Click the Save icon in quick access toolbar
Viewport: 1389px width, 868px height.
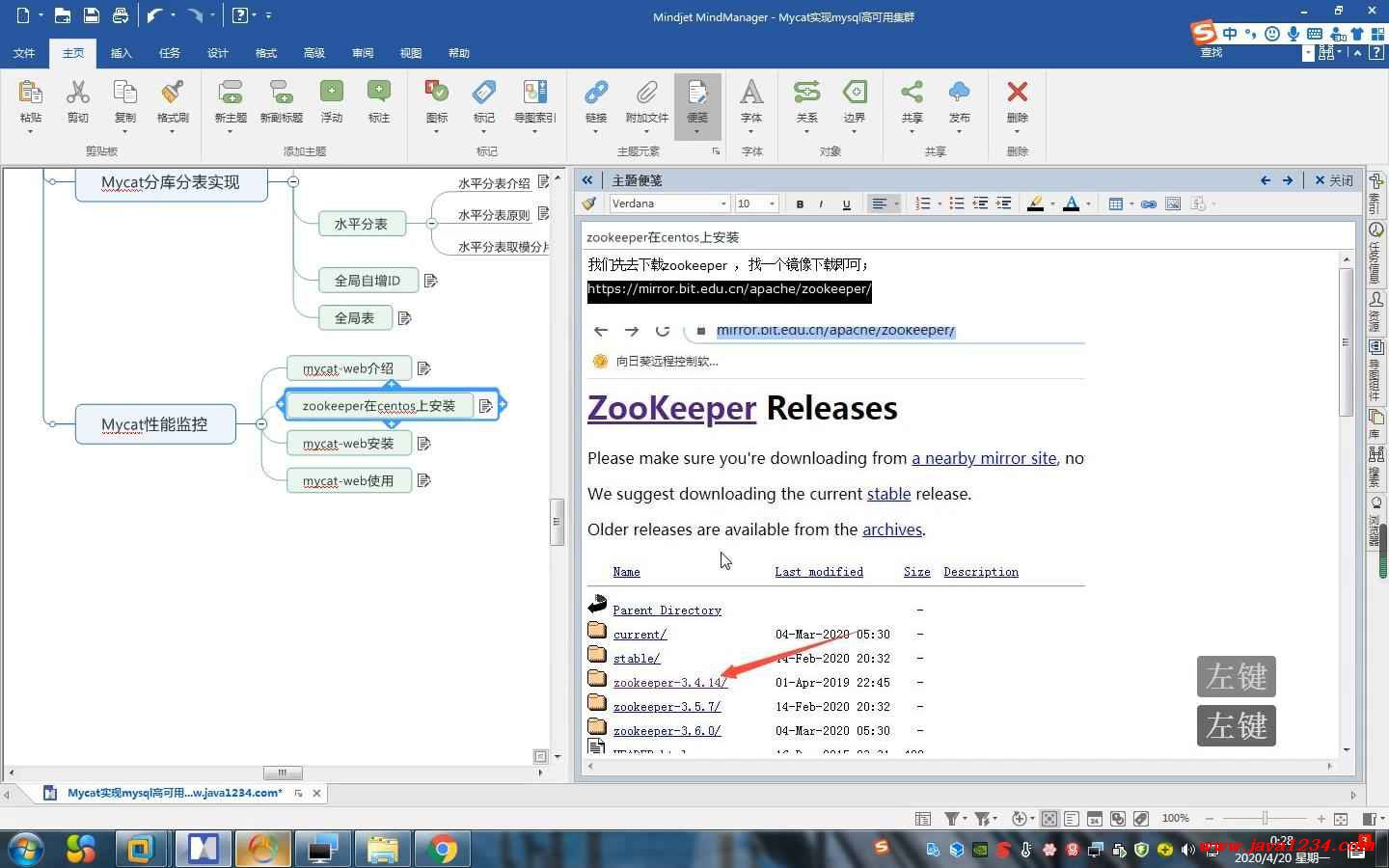(x=91, y=15)
